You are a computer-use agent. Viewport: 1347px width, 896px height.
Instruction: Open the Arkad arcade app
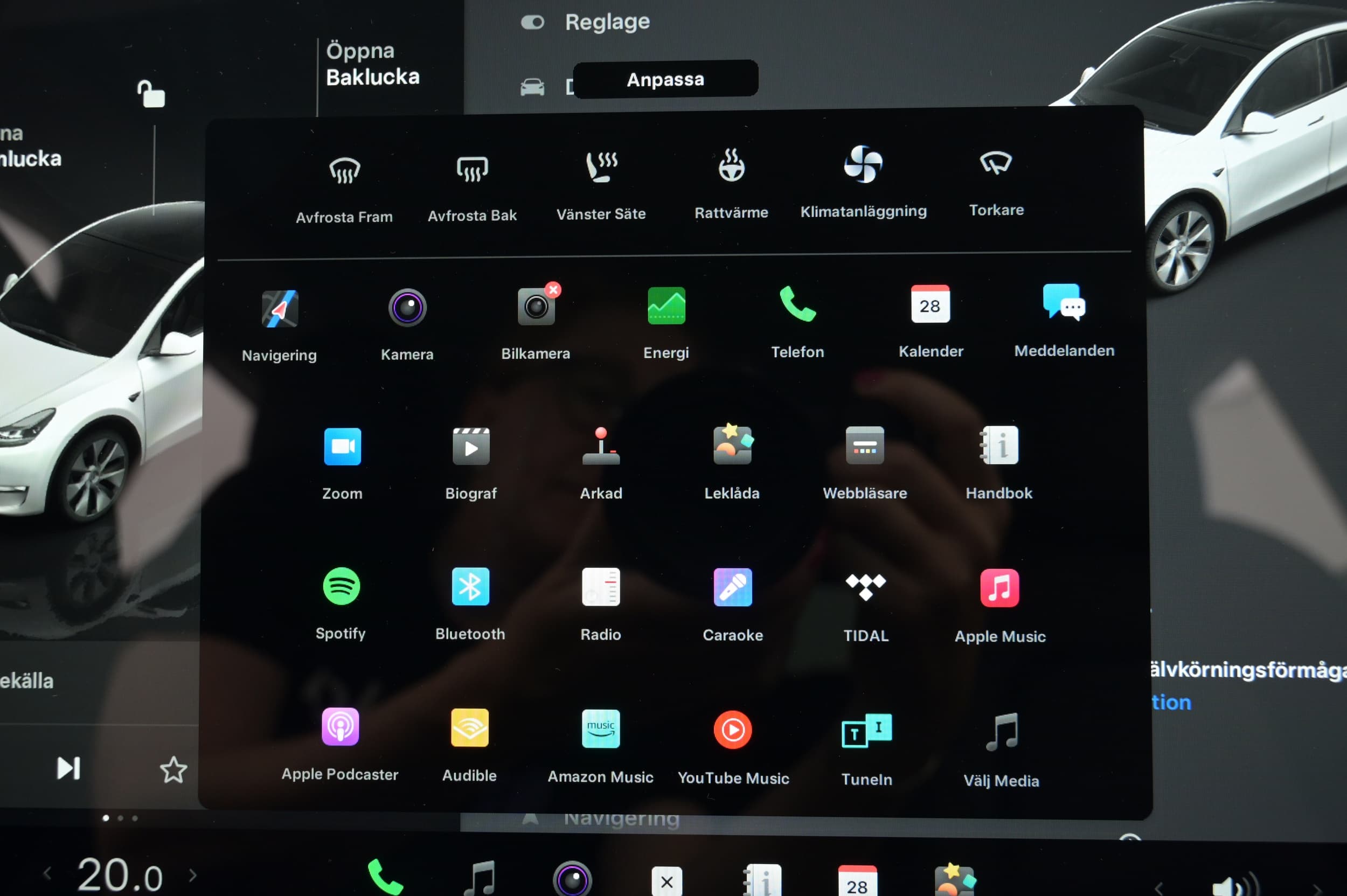coord(601,464)
